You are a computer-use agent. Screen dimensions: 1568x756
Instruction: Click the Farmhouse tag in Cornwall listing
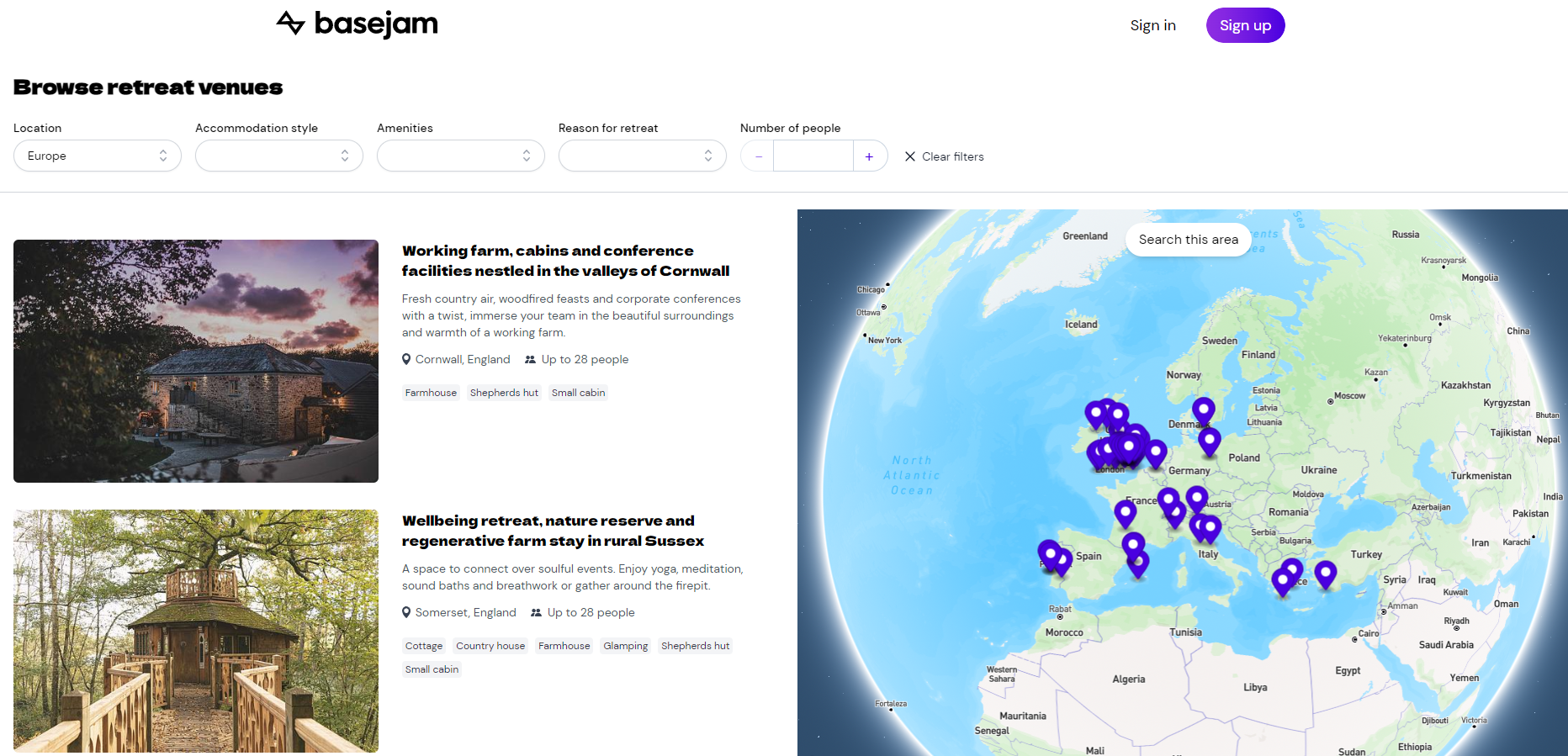point(431,393)
